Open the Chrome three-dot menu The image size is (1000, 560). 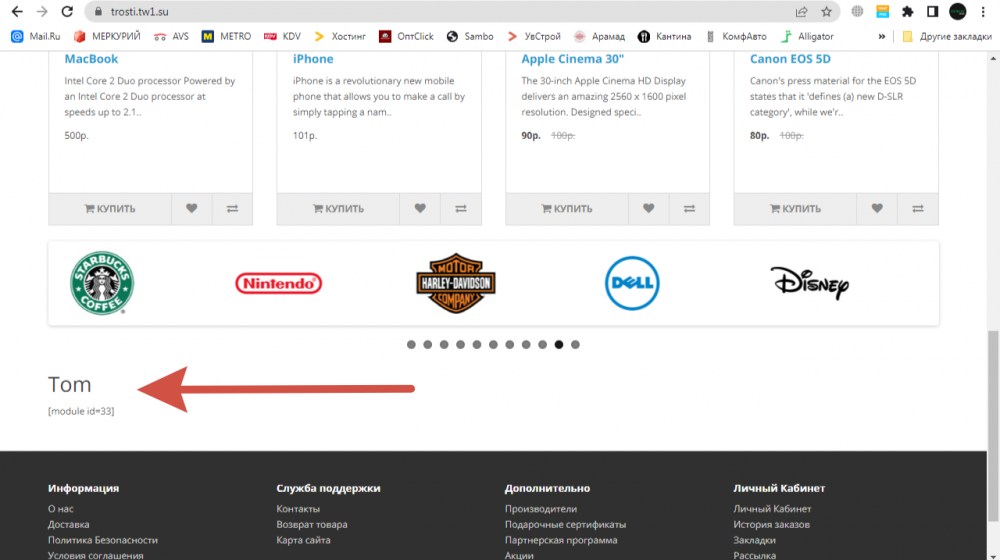983,11
